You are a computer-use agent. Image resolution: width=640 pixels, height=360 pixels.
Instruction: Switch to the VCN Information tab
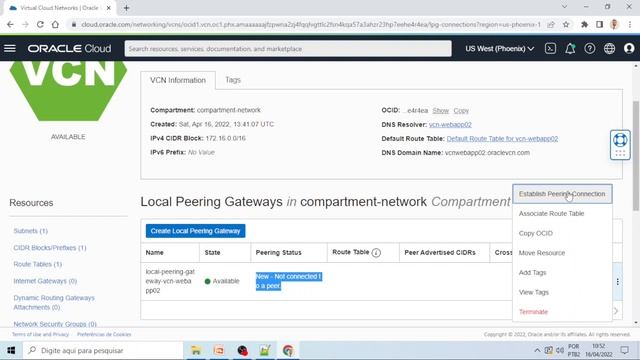[178, 80]
